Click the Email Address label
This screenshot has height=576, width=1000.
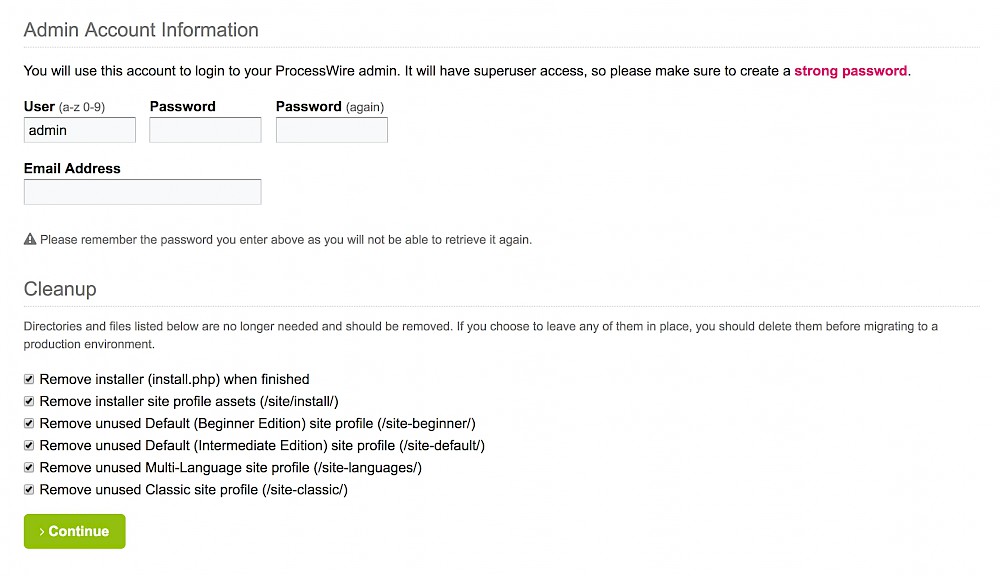tap(71, 168)
